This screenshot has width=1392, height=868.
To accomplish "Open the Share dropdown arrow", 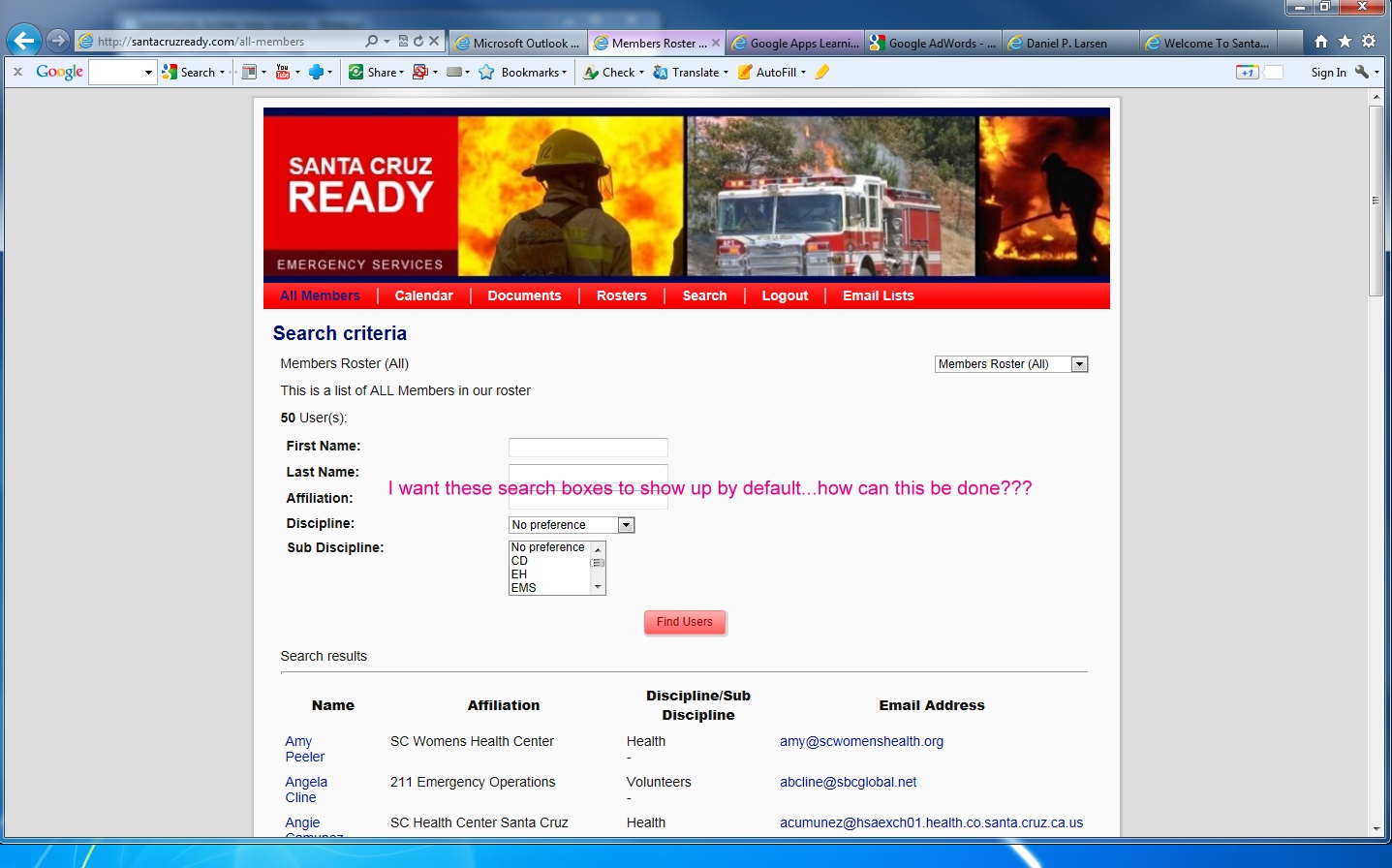I will [401, 72].
